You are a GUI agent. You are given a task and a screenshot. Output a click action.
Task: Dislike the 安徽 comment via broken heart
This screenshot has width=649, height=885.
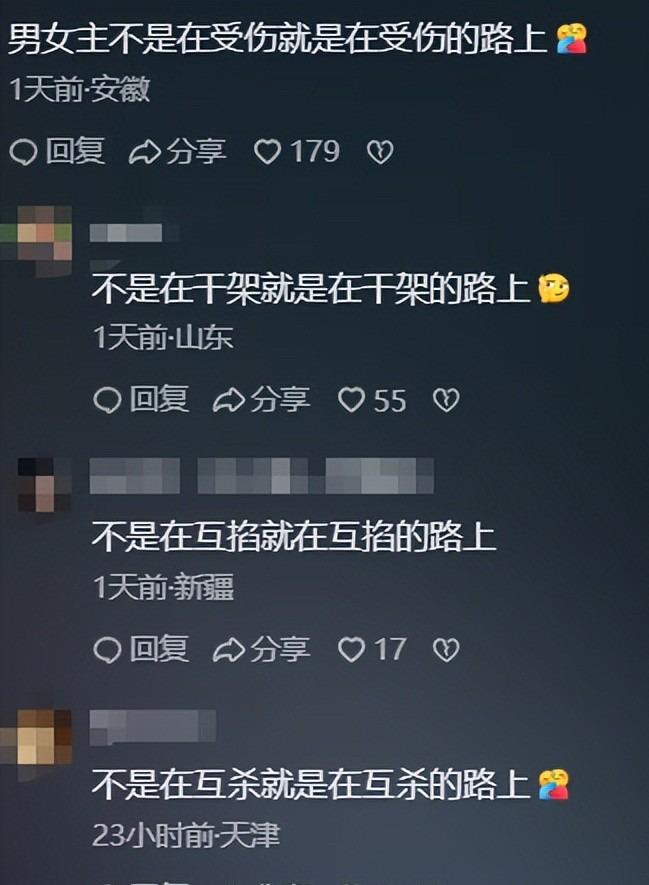pos(380,152)
